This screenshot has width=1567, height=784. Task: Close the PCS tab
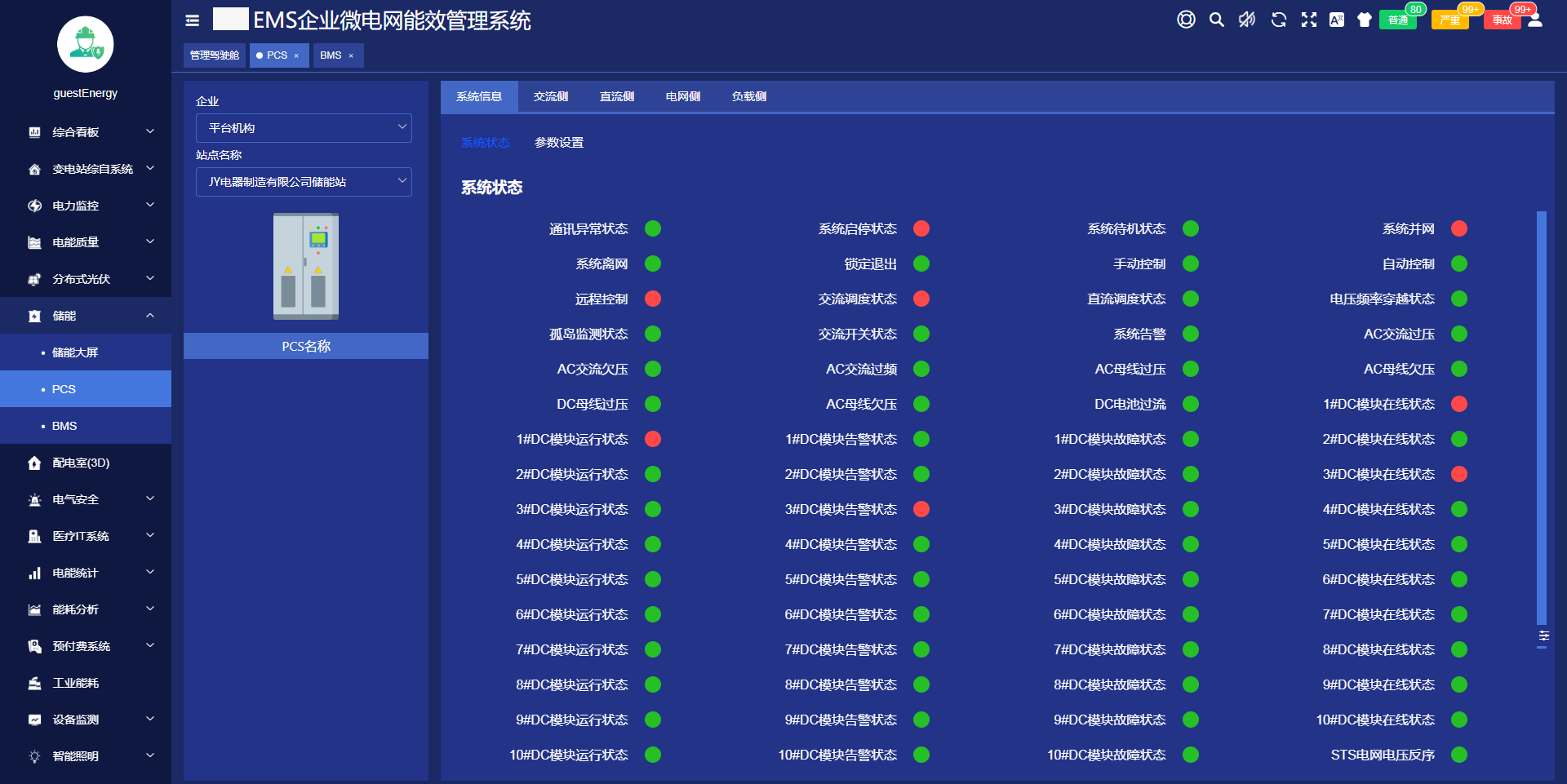coord(296,56)
